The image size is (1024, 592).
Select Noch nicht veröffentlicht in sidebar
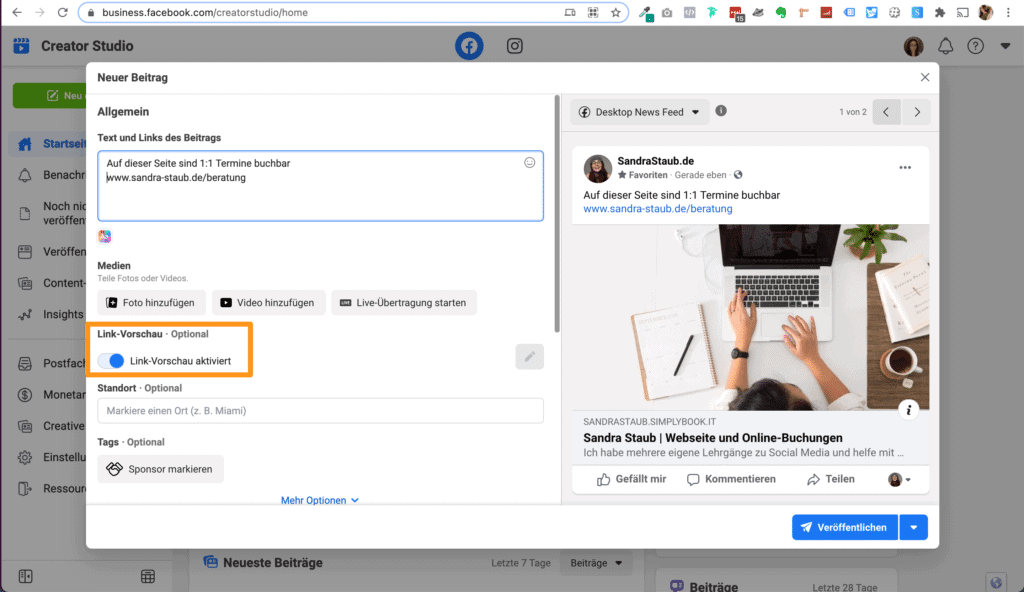(x=52, y=213)
